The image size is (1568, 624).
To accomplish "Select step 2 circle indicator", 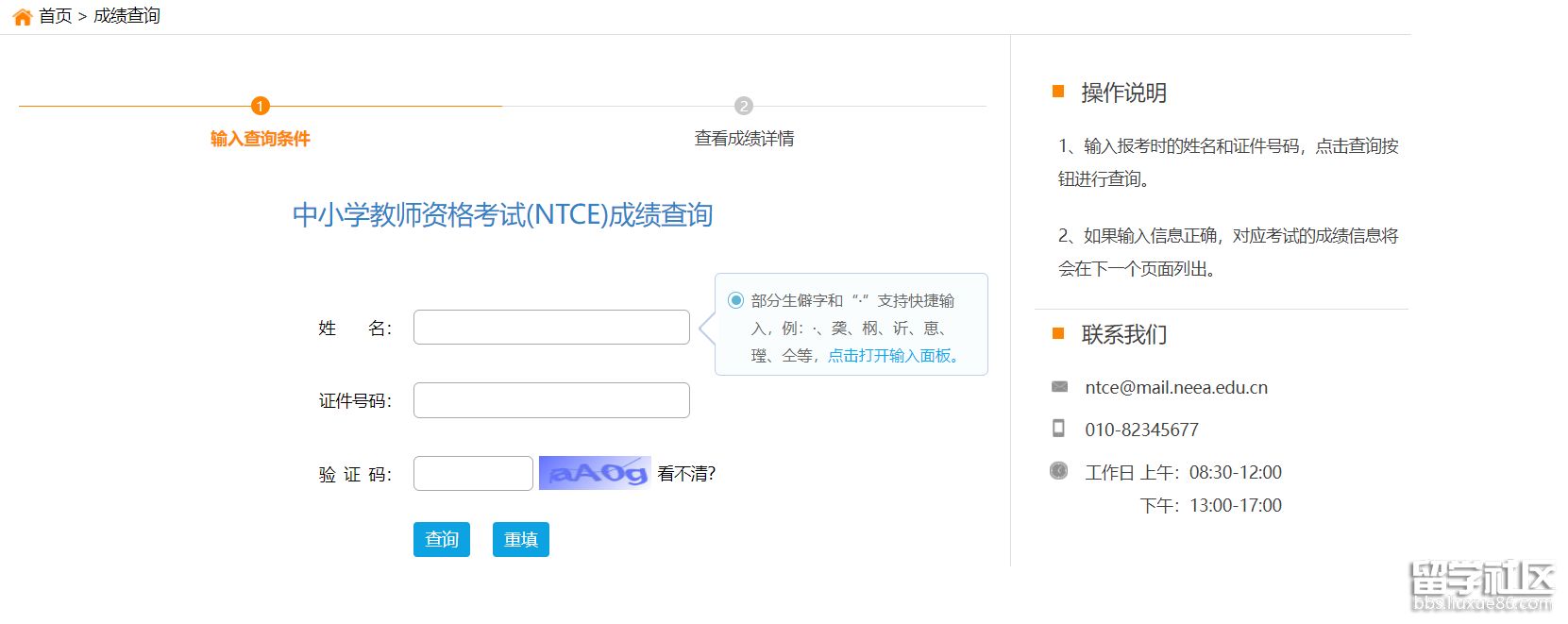I will coord(744,106).
